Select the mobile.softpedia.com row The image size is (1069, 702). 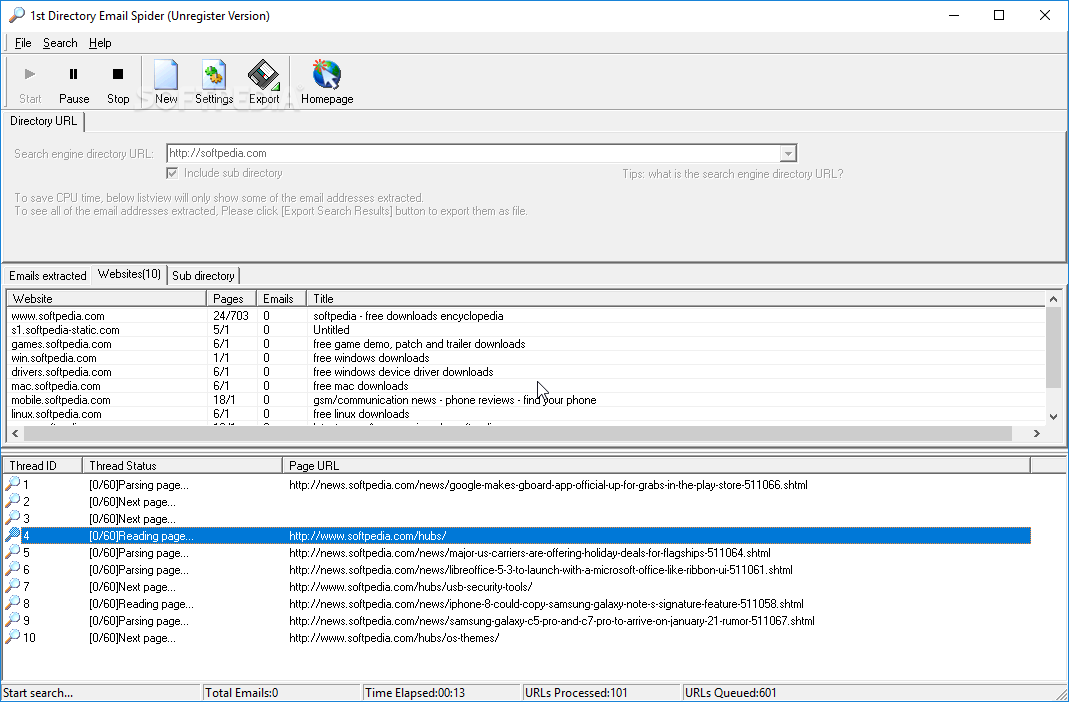pos(526,400)
